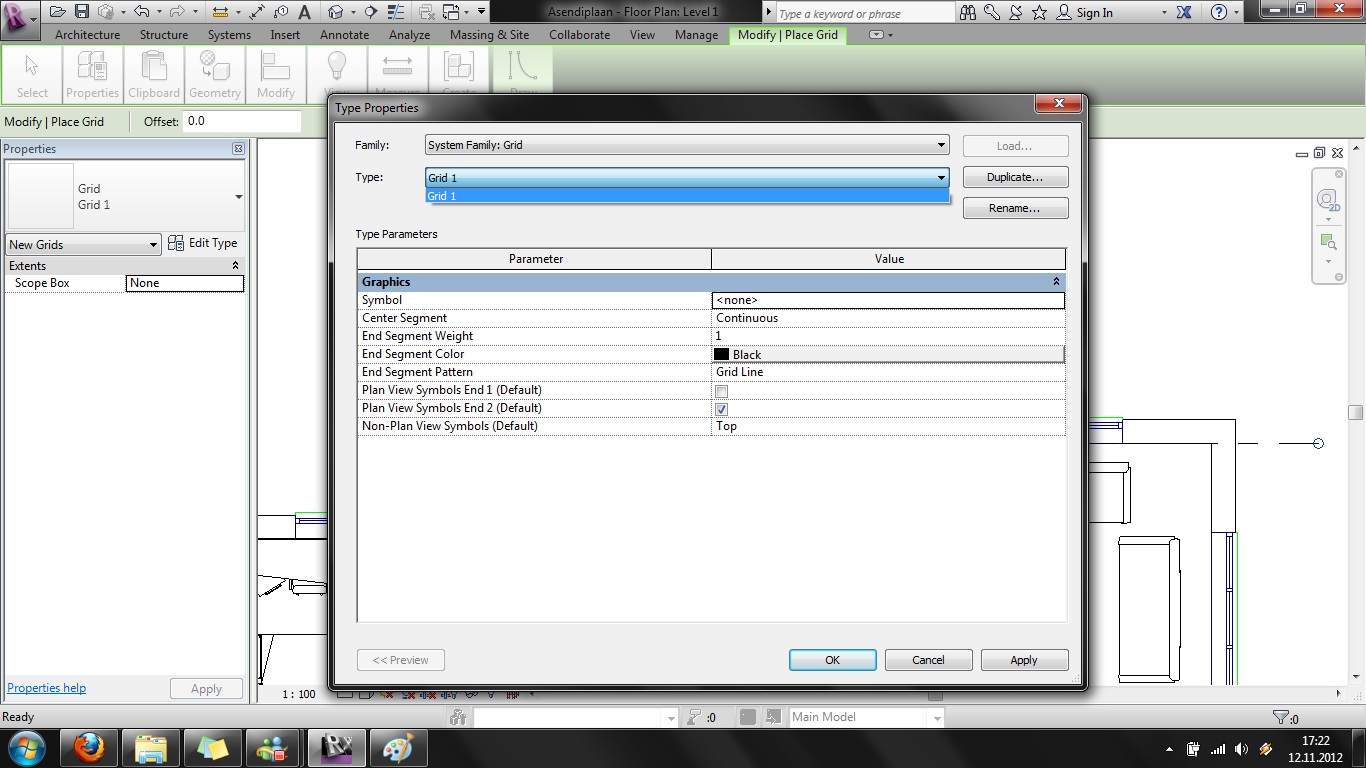Viewport: 1366px width, 768px height.
Task: Click the Cancel button in Type Properties
Action: pyautogui.click(x=928, y=660)
